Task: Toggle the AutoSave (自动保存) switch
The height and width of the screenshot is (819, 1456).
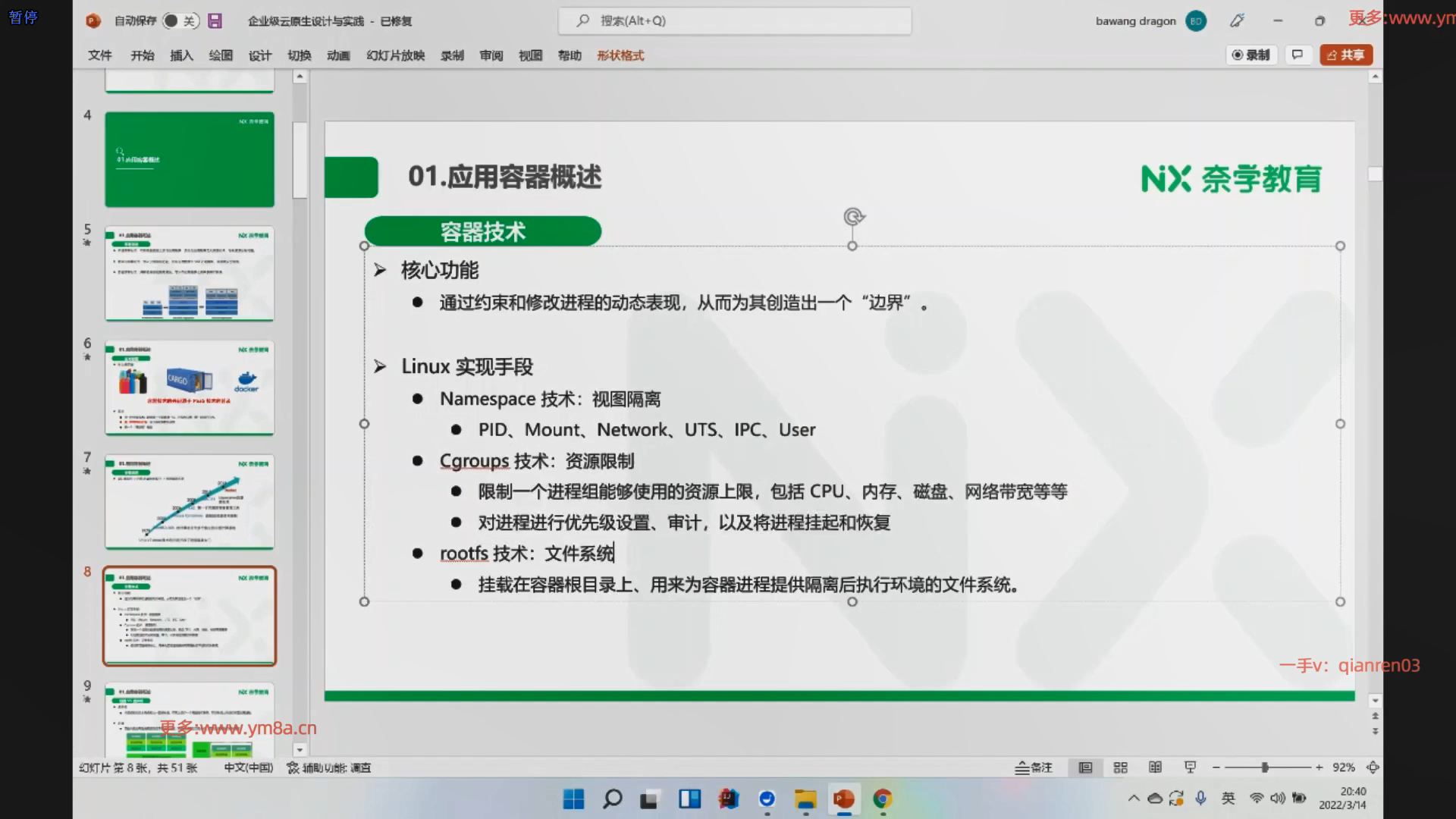Action: click(180, 21)
